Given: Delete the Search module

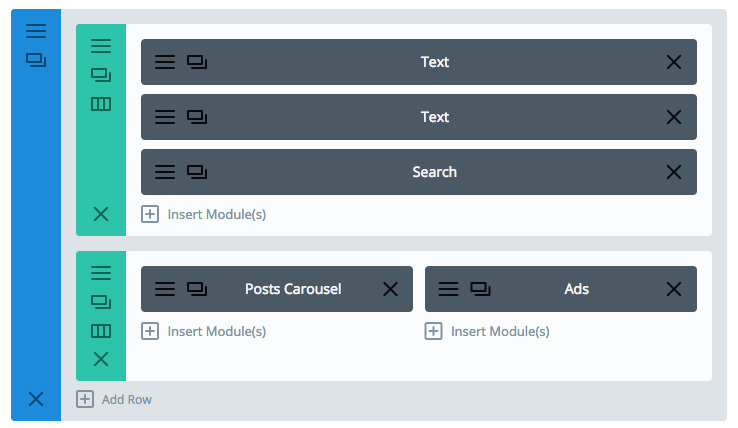Looking at the screenshot, I should pos(674,172).
